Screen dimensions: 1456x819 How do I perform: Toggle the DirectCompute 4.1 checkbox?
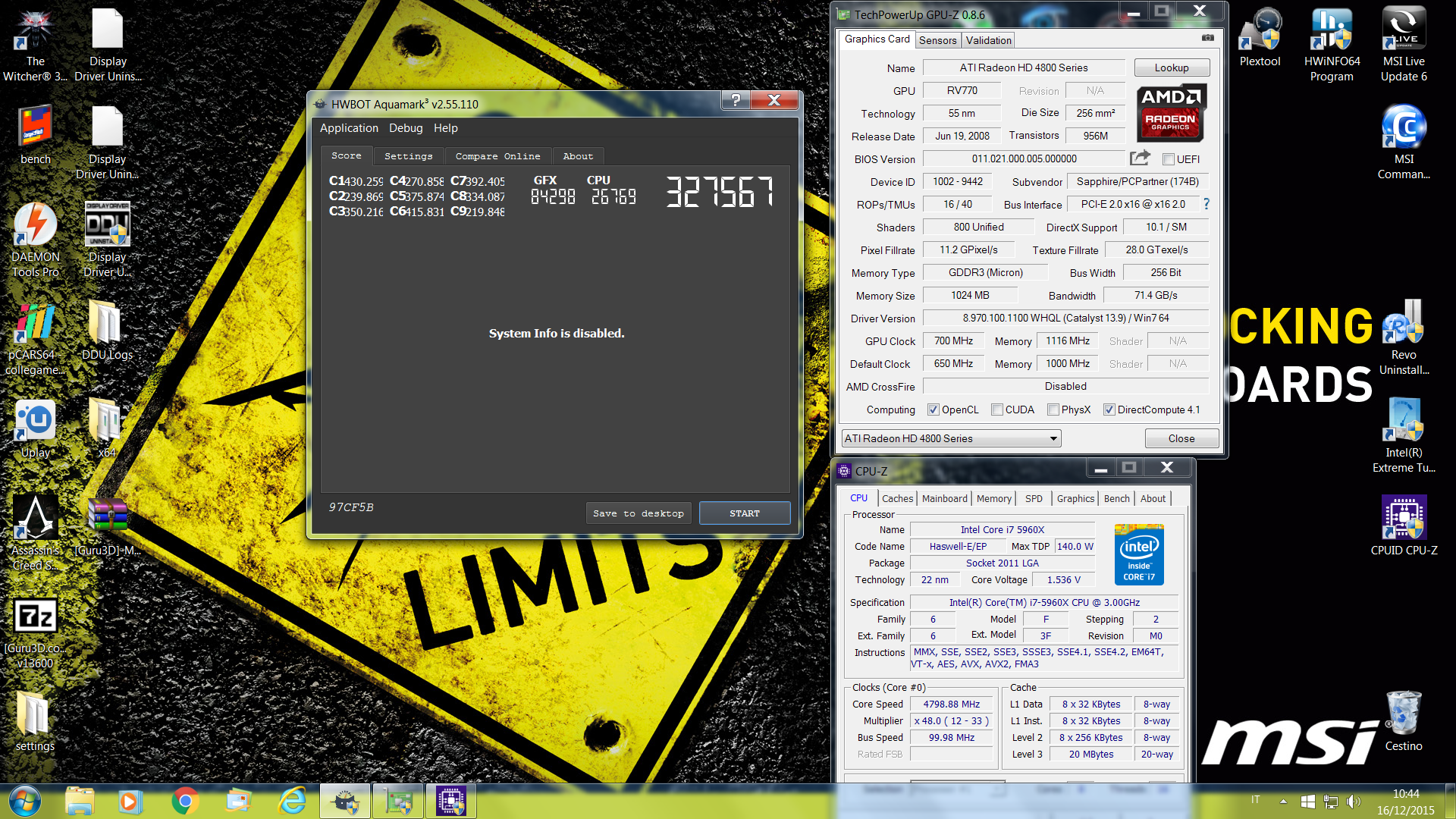pos(1109,409)
